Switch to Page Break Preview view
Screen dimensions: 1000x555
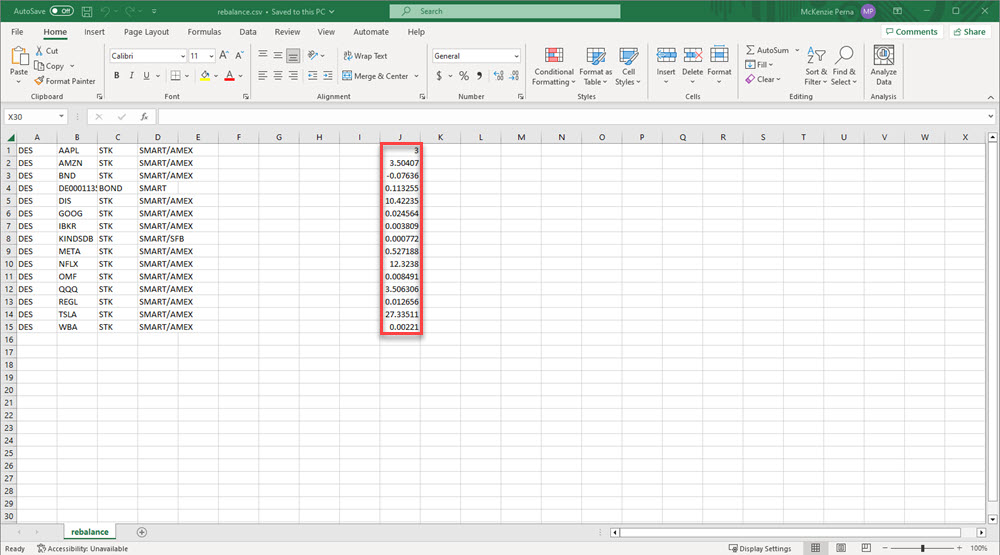(866, 548)
